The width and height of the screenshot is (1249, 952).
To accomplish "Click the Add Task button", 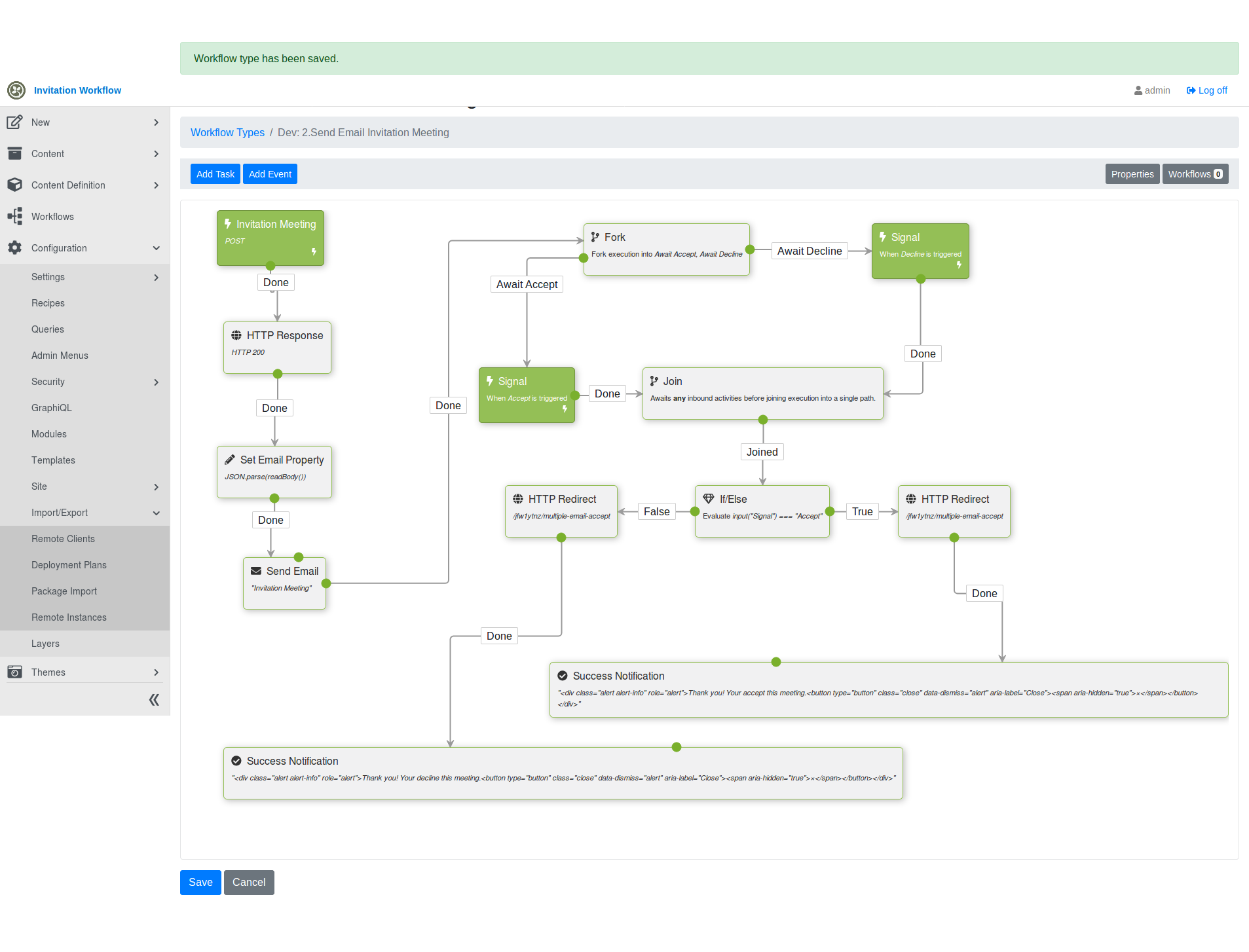I will pos(215,174).
